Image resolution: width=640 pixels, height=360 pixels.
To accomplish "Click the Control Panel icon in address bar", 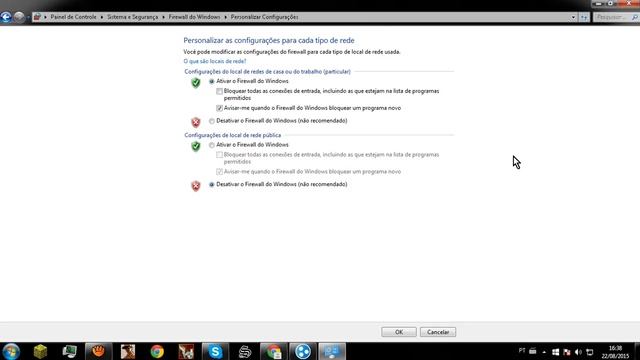I will (x=37, y=17).
